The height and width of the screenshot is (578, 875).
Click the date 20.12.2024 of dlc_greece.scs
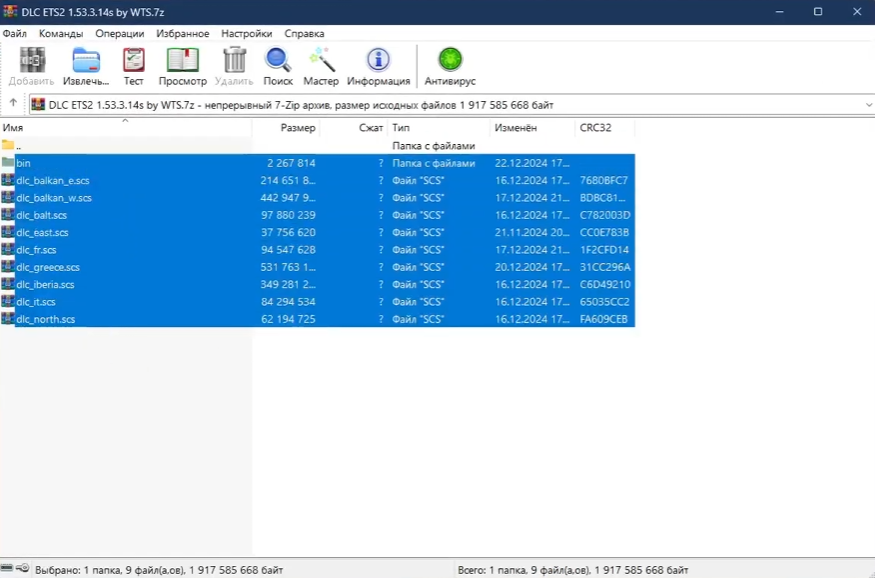point(532,267)
